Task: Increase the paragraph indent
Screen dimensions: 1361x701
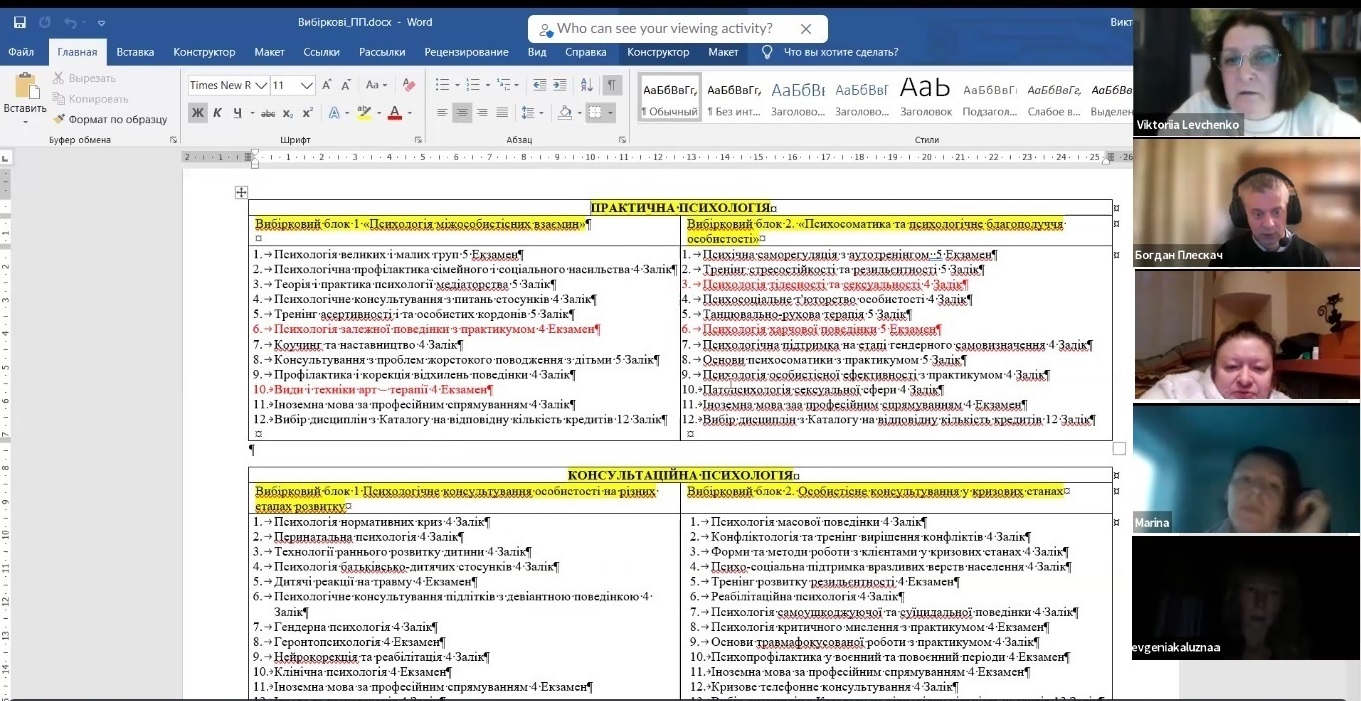Action: click(x=560, y=85)
